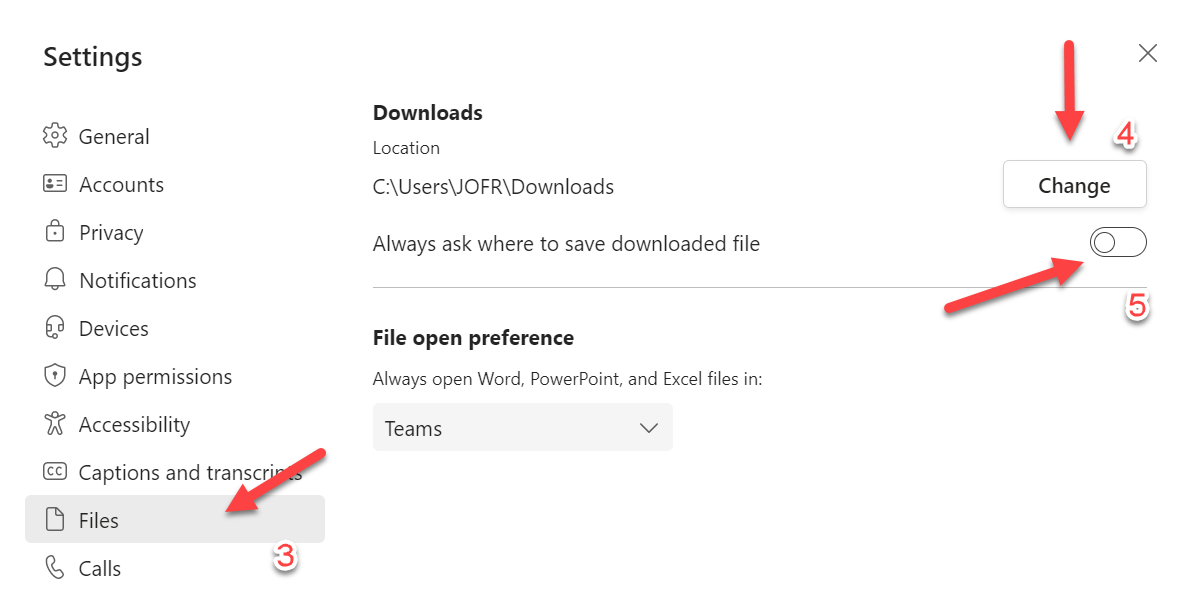Viewport: 1191px width, 598px height.
Task: Click the Calls phone icon
Action: coord(56,568)
